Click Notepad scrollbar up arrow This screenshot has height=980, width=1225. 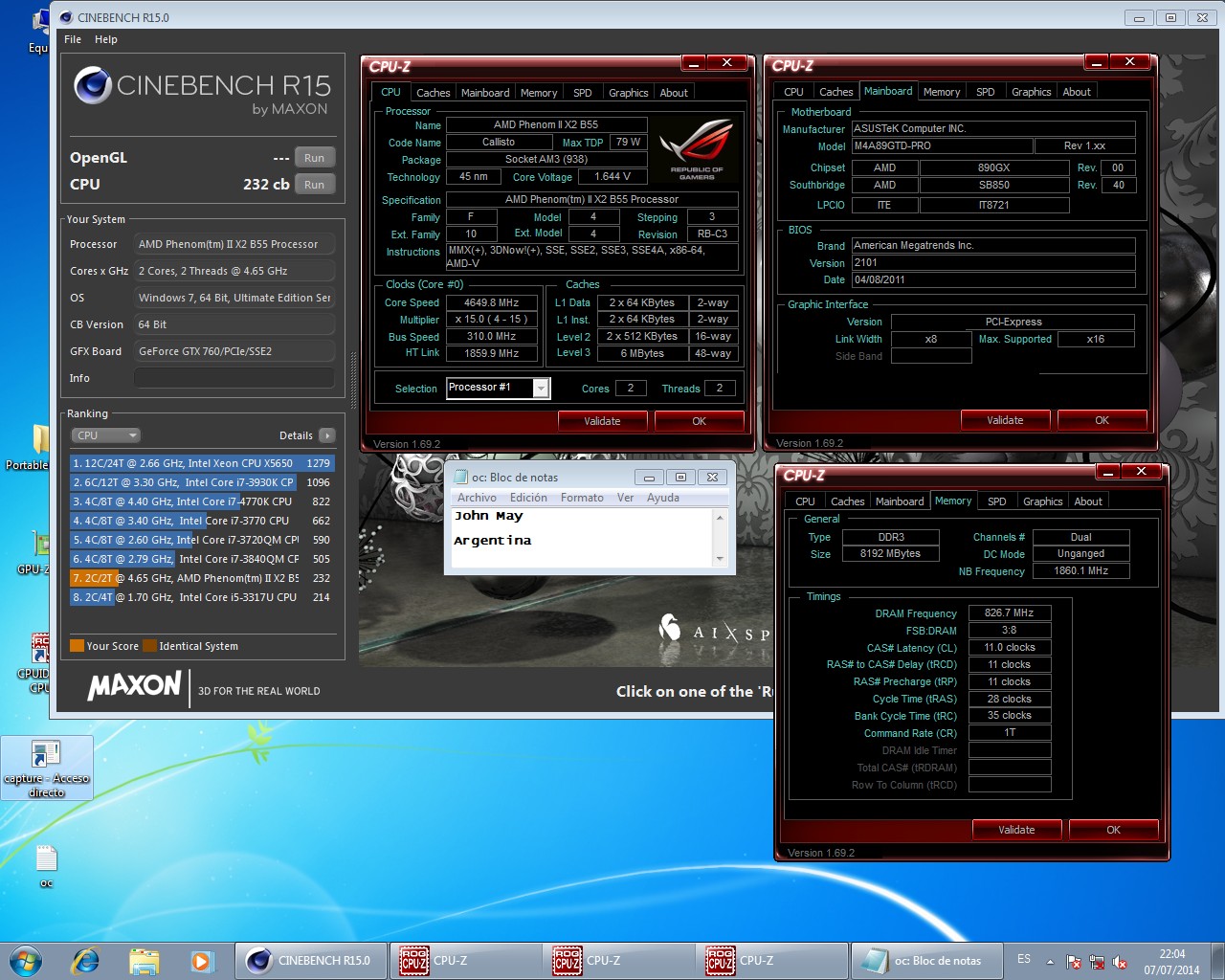720,517
